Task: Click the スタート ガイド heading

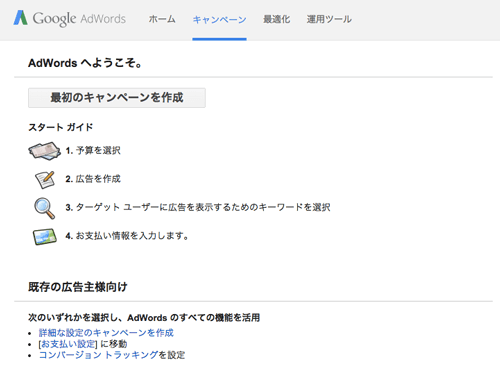Action: [61, 127]
